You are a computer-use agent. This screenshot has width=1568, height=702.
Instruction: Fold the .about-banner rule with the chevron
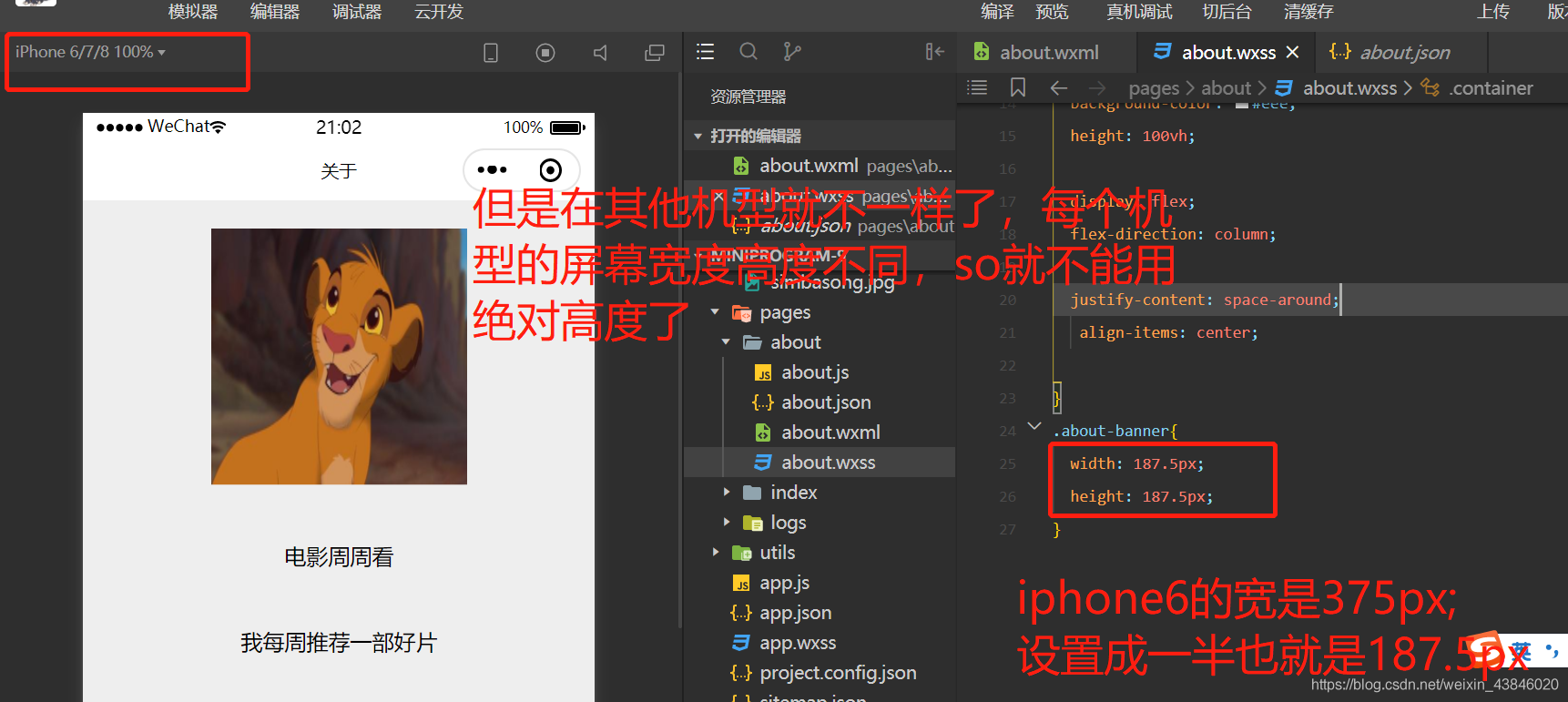[1034, 426]
